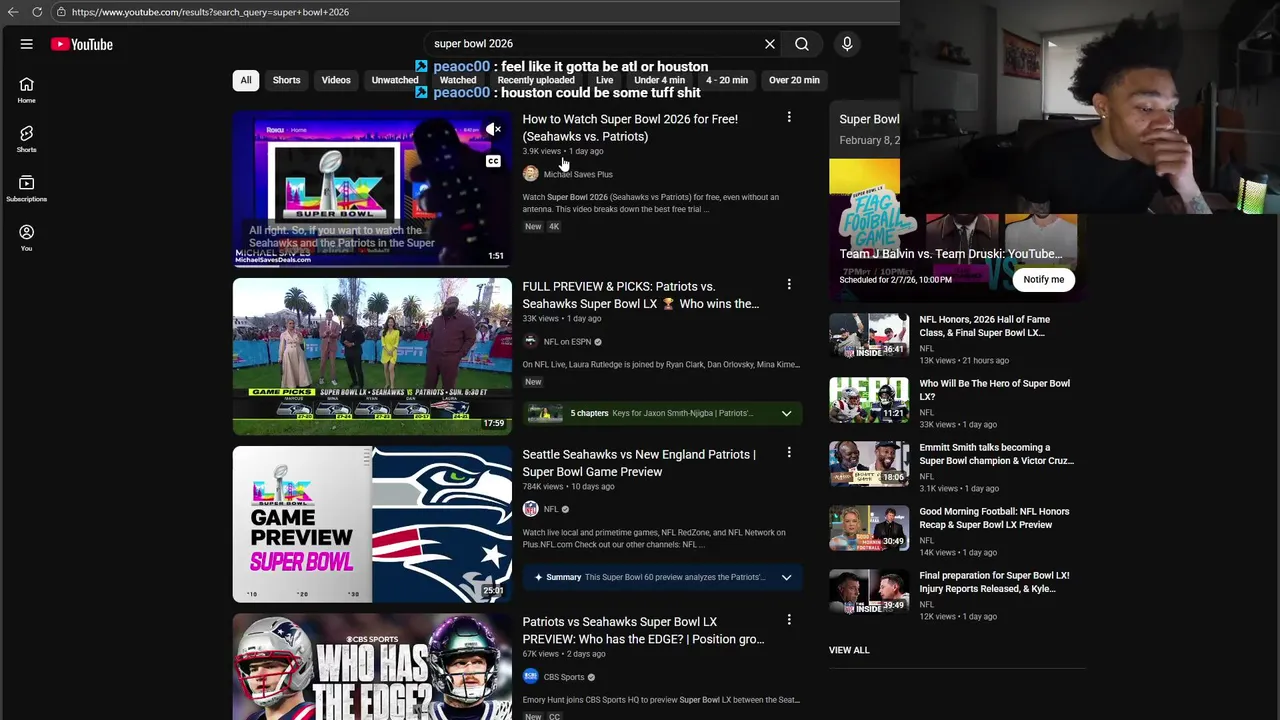Screen dimensions: 1280x720
Task: Click the browser back arrow
Action: [x=13, y=12]
